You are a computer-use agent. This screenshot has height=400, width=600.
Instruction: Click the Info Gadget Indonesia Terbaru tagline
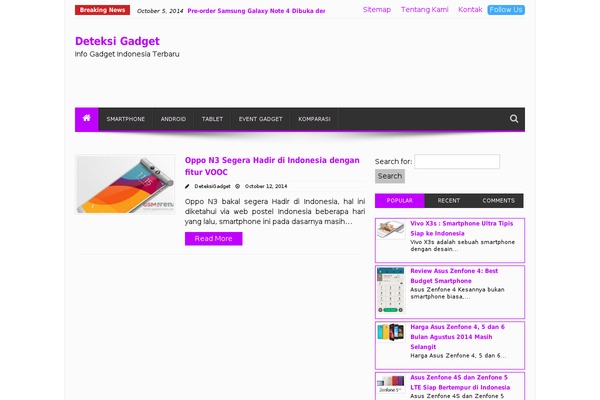point(127,54)
